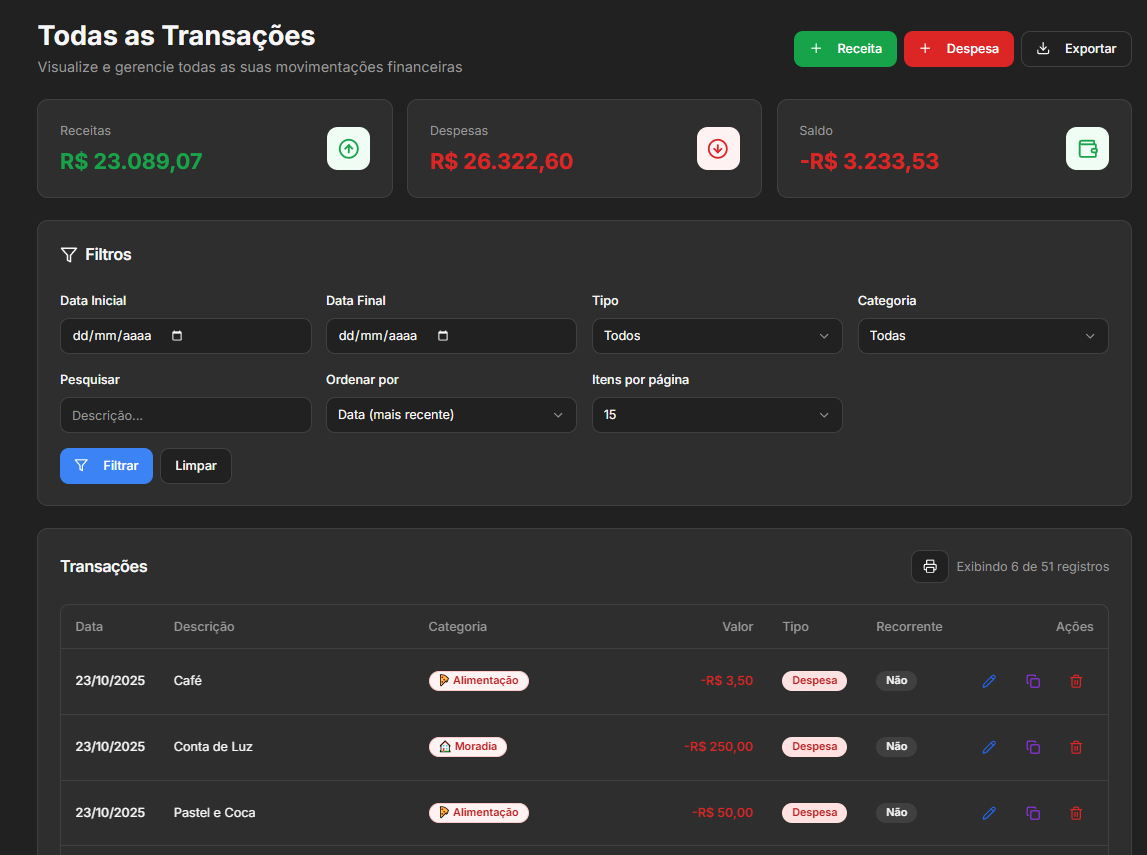
Task: Open the calendar picker in Data Inicial
Action: (177, 336)
